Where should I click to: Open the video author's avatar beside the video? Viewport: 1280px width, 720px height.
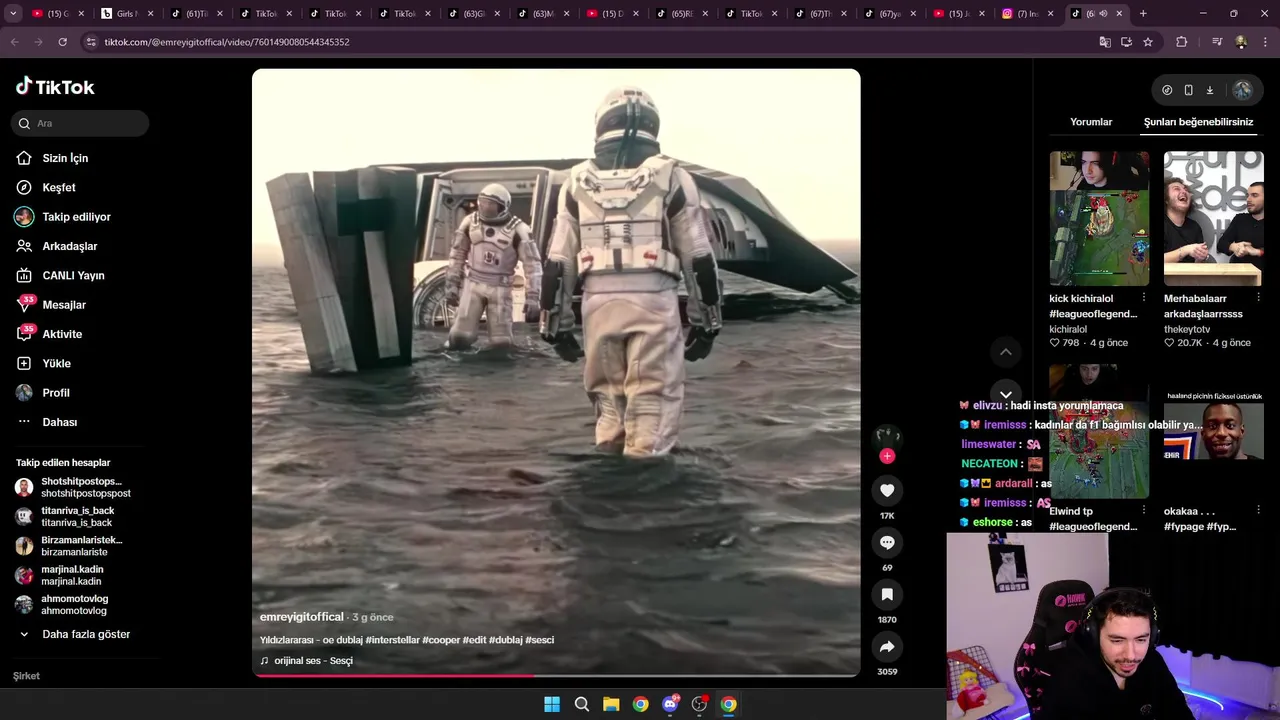tap(887, 437)
